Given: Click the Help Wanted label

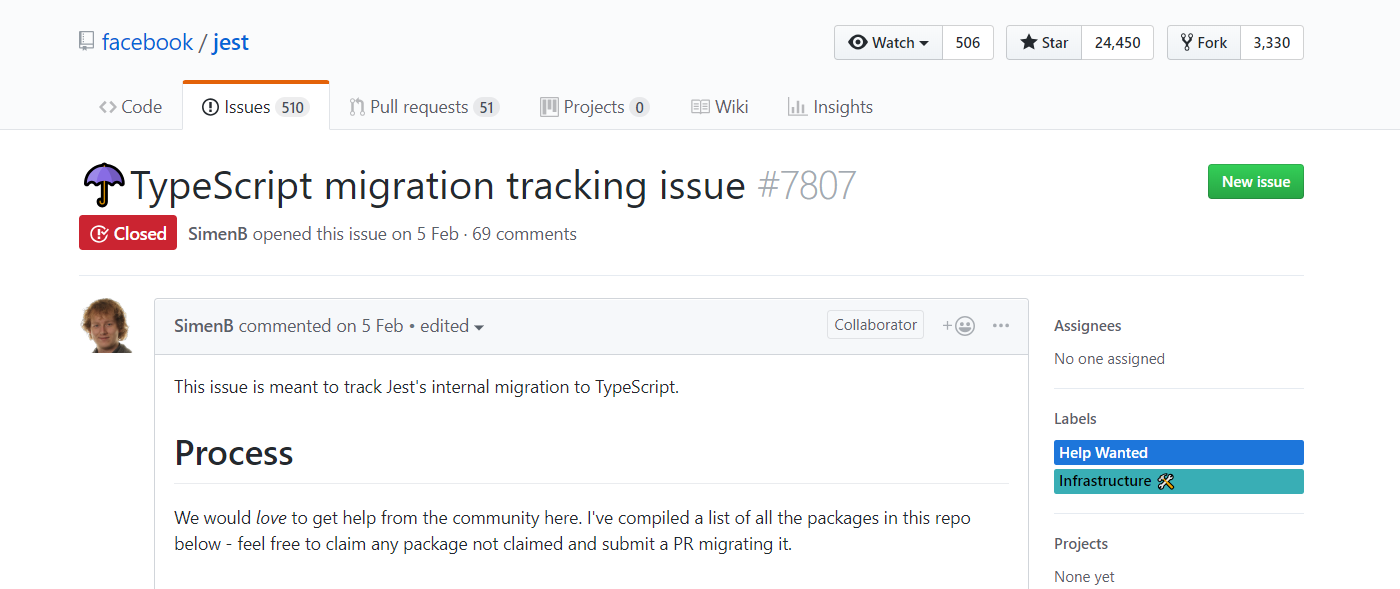Looking at the screenshot, I should (1179, 453).
